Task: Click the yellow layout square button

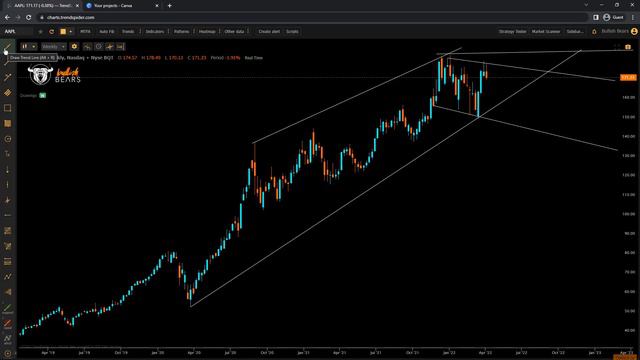Action: tap(63, 31)
